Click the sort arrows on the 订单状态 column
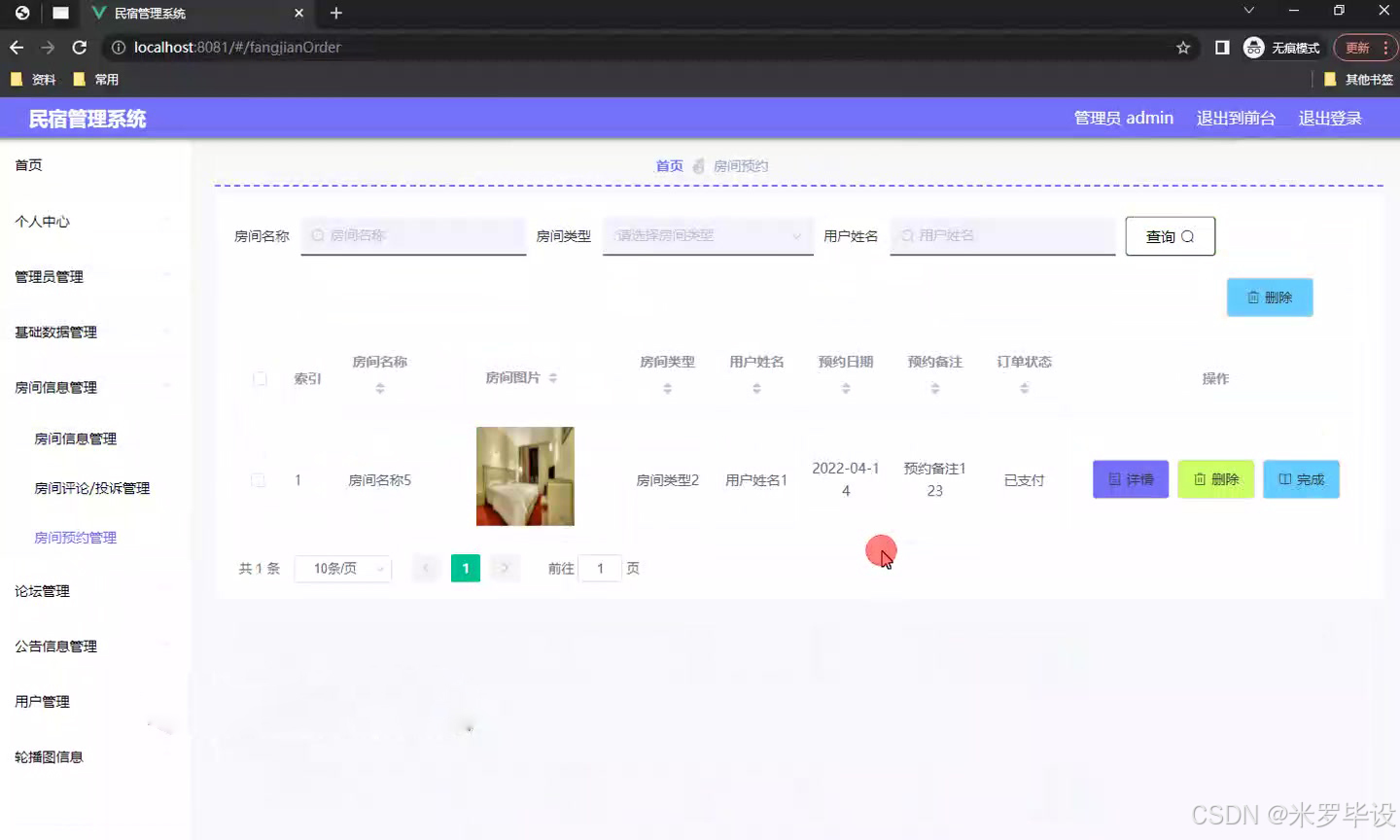Screen dimensions: 1400x840 [1024, 386]
